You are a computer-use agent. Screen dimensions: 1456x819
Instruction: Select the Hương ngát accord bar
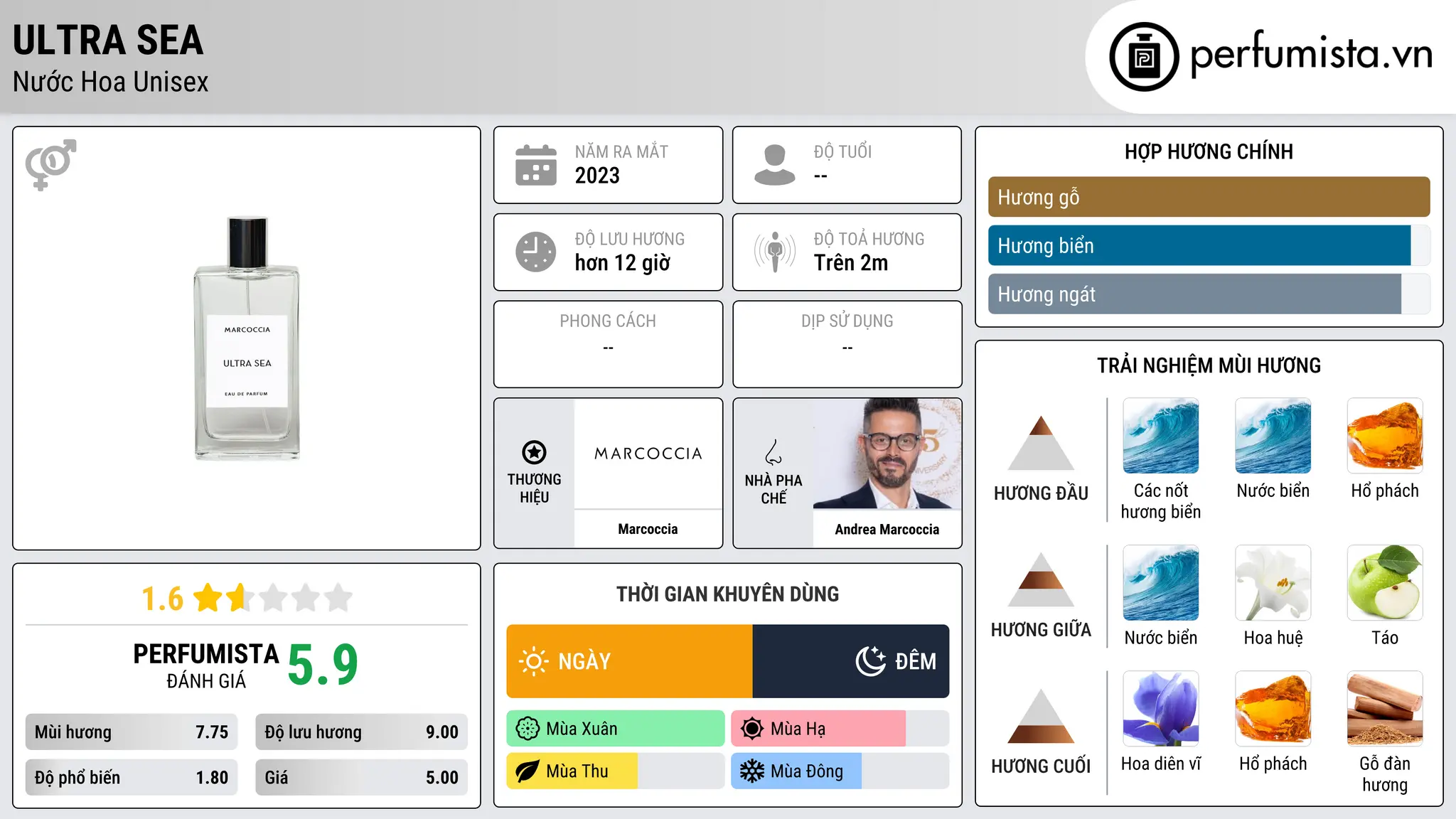(1209, 294)
